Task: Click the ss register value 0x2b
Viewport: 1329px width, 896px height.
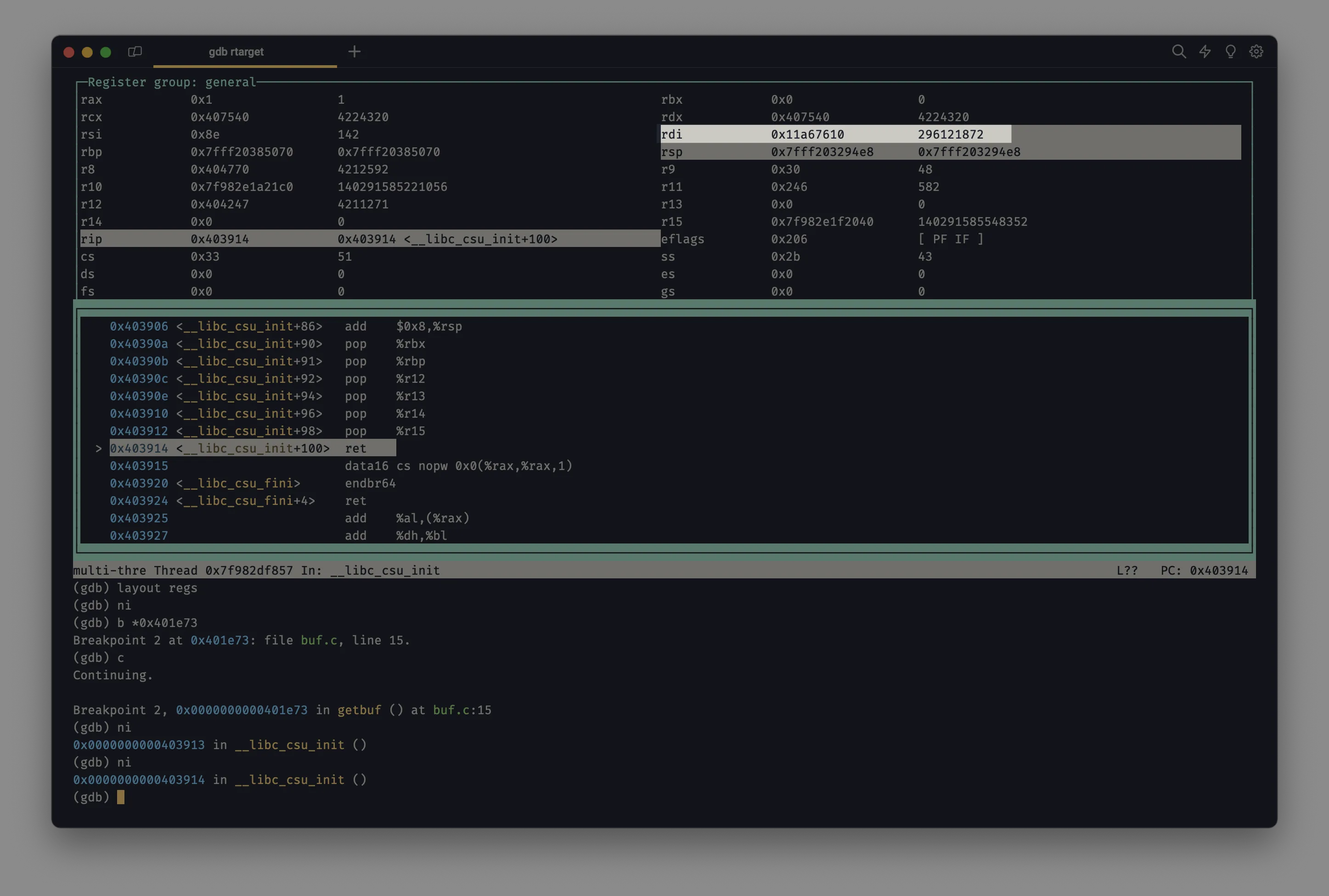Action: pyautogui.click(x=785, y=257)
